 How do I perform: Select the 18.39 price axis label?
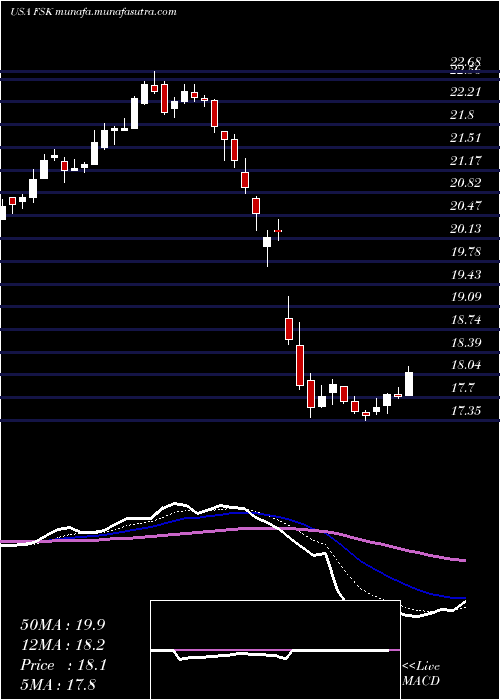click(x=465, y=343)
